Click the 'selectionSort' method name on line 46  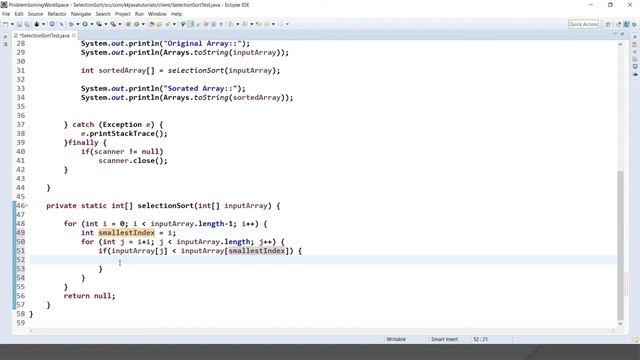(165, 206)
